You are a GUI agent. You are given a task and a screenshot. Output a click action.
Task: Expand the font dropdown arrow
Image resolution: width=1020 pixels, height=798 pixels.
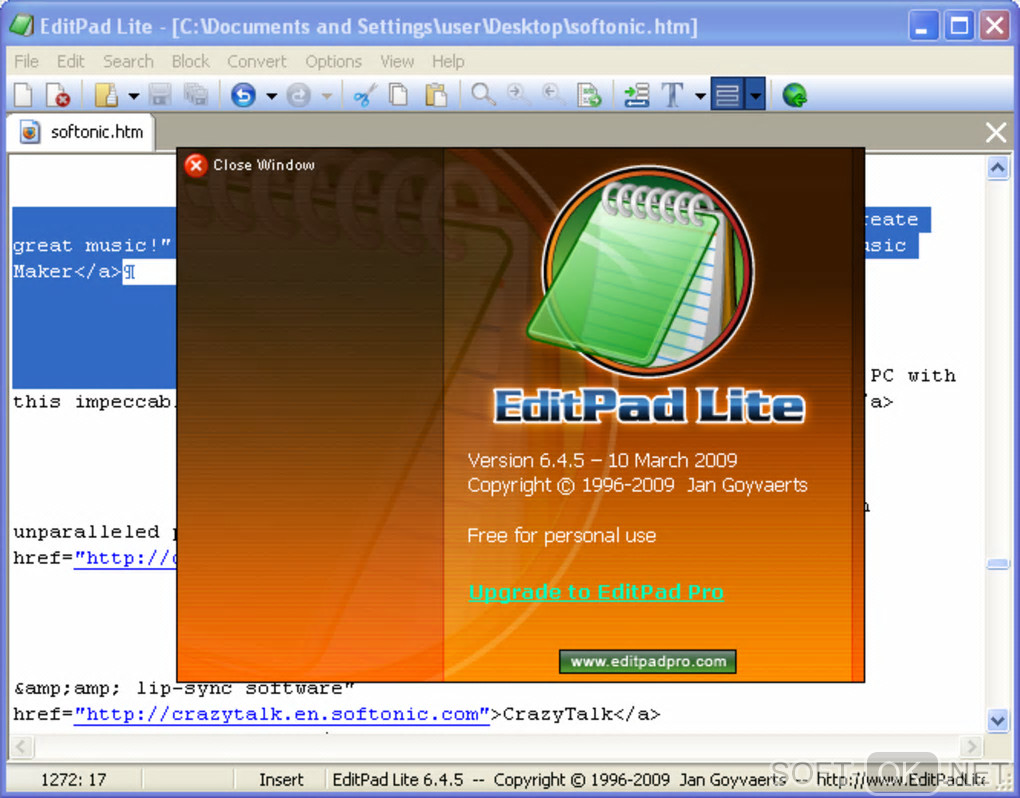click(700, 96)
